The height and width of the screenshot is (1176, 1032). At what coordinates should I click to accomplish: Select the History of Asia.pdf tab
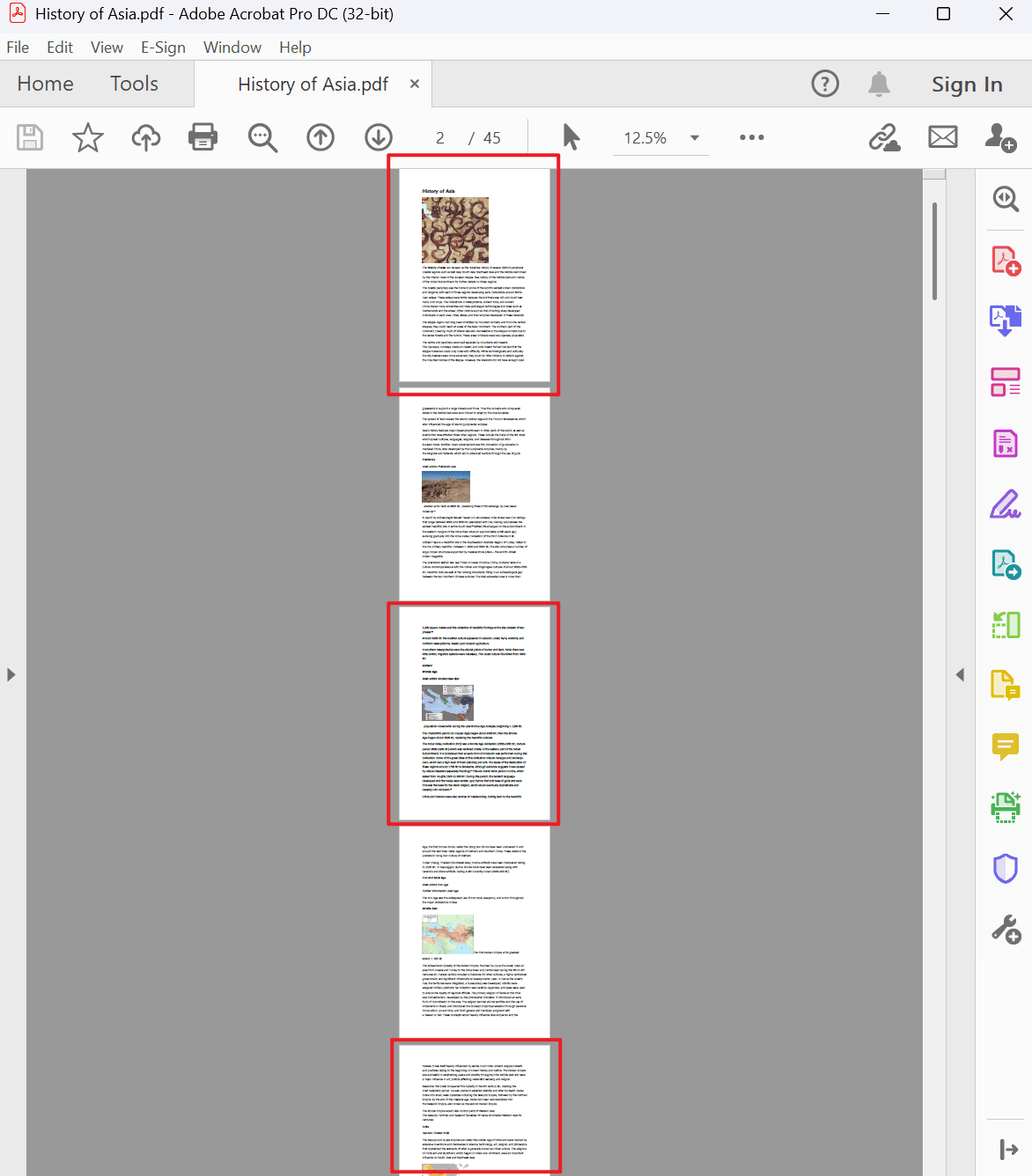click(313, 84)
